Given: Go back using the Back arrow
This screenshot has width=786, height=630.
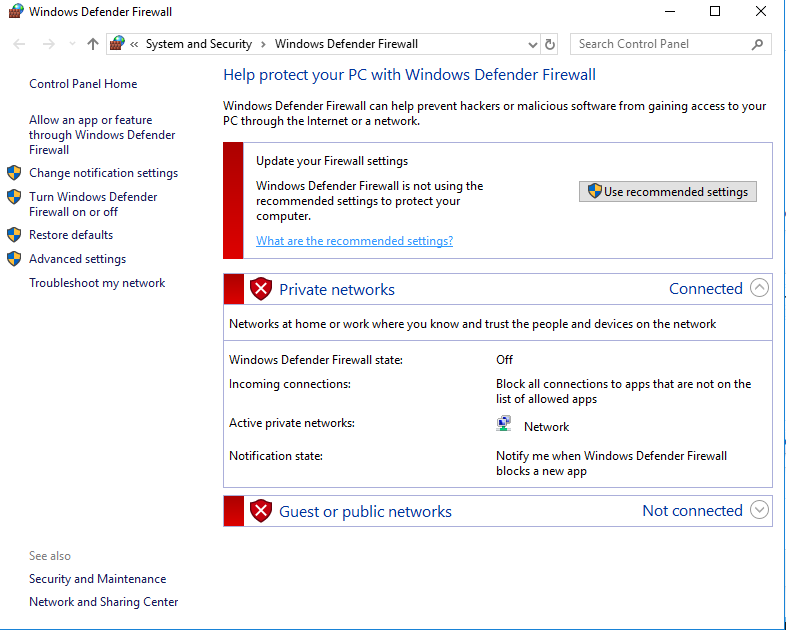Looking at the screenshot, I should [x=19, y=44].
